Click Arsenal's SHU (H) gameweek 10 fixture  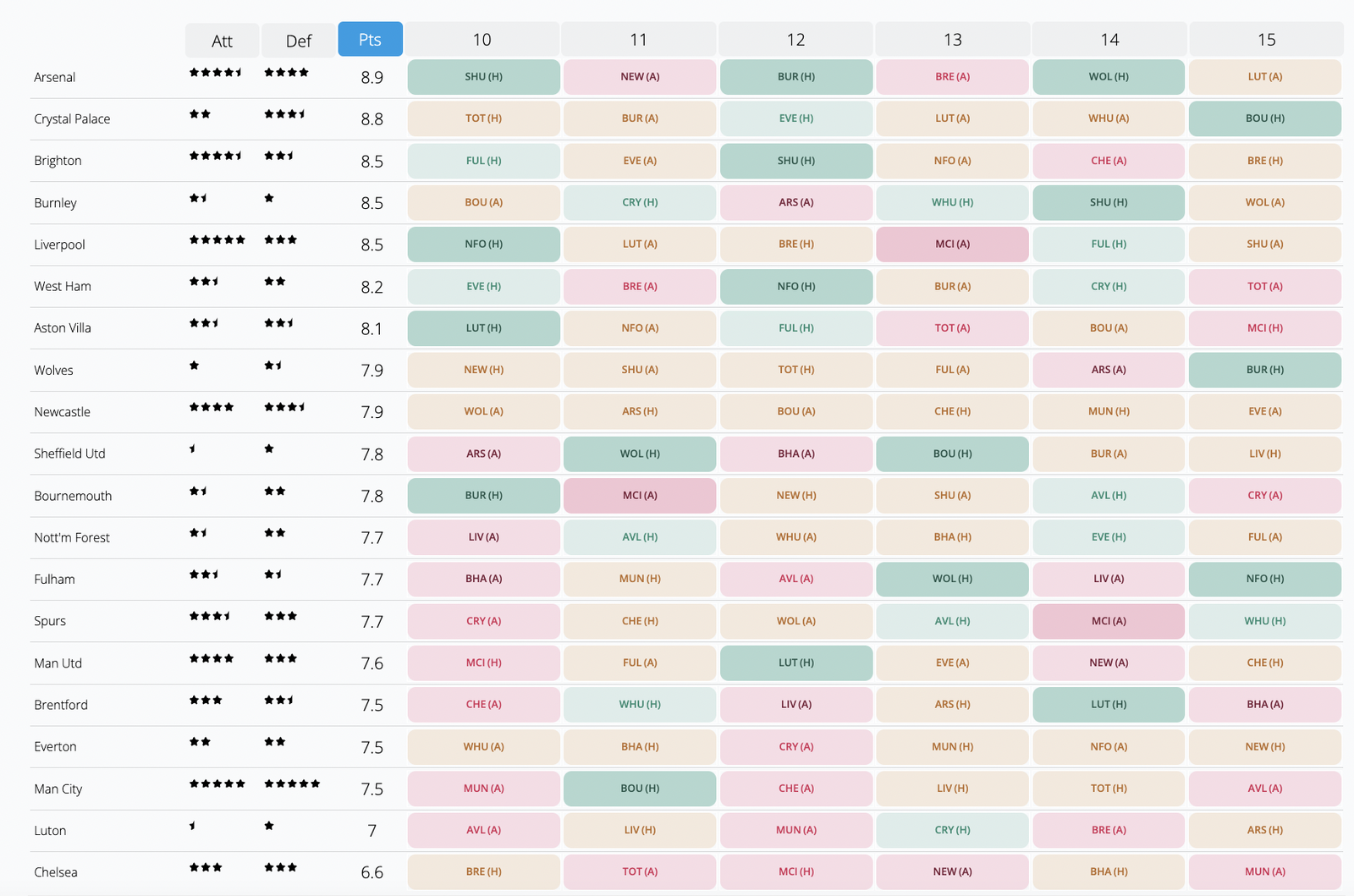pyautogui.click(x=483, y=77)
